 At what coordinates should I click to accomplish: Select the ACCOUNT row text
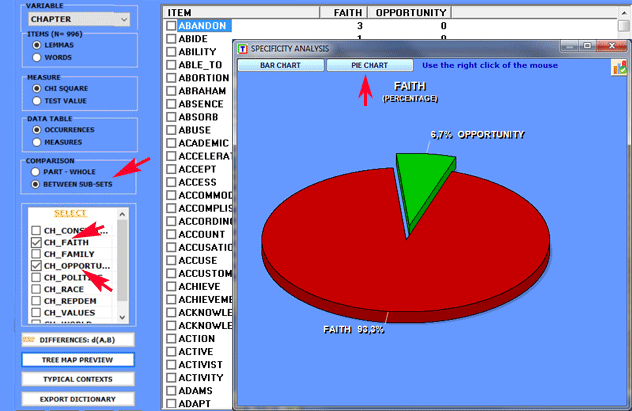pos(202,234)
